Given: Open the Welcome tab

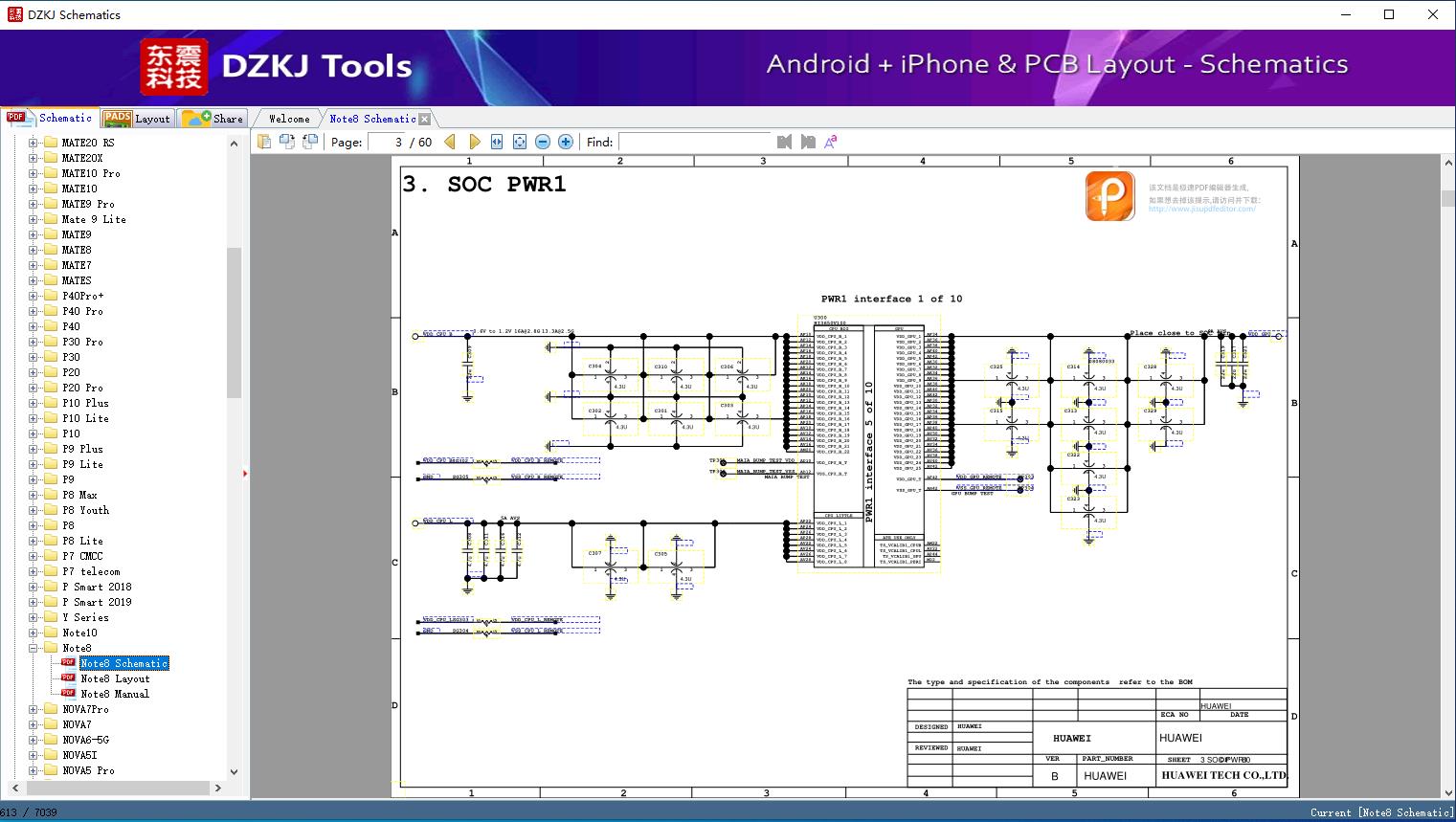Looking at the screenshot, I should [x=289, y=119].
